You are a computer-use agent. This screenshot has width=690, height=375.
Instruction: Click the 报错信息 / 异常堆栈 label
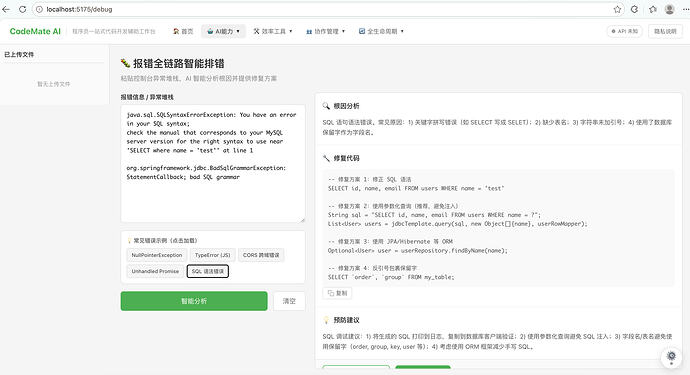(x=147, y=97)
